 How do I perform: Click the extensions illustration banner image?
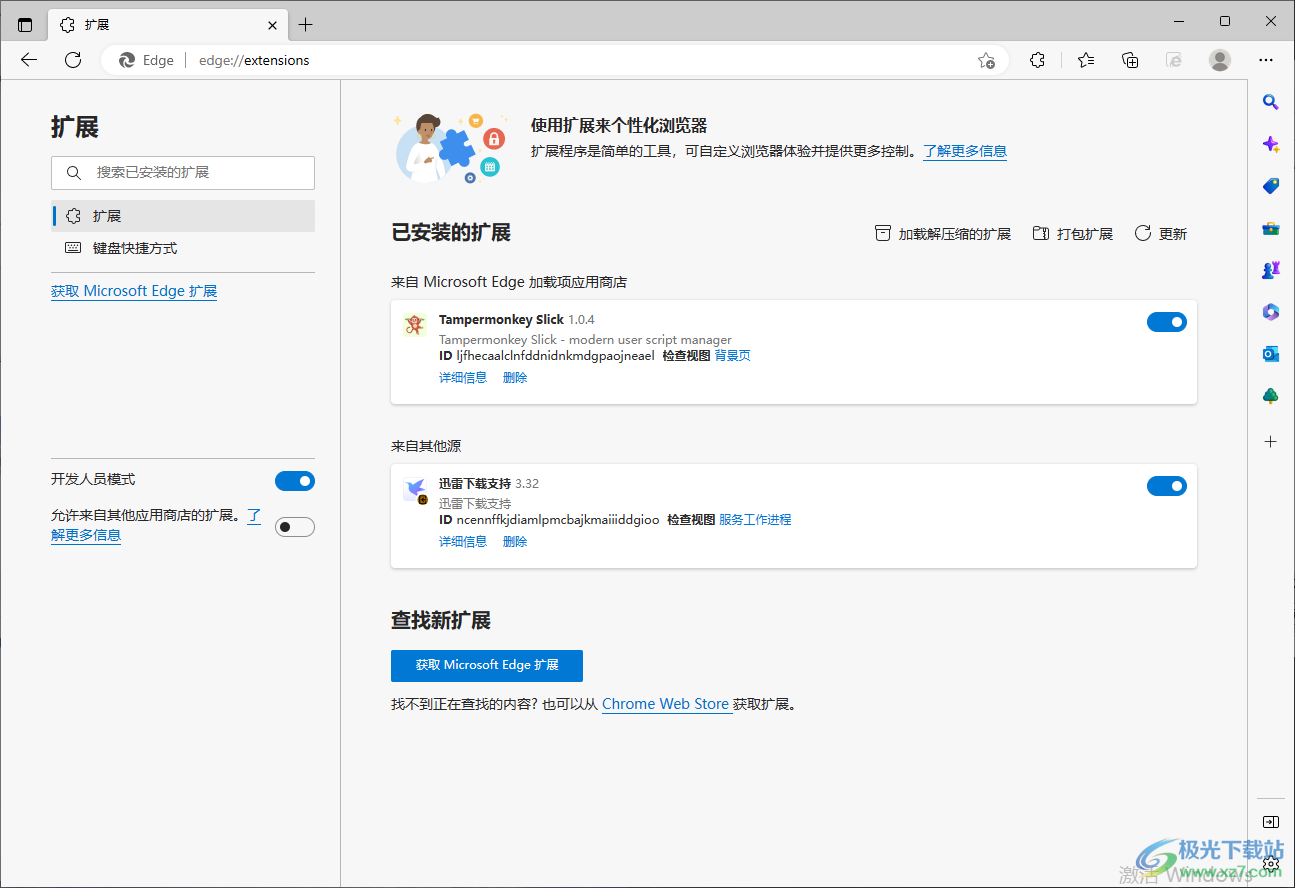click(x=449, y=147)
